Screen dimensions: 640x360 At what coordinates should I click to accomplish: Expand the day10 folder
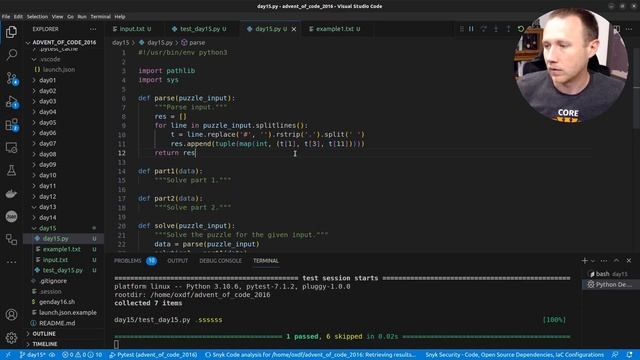pos(47,175)
